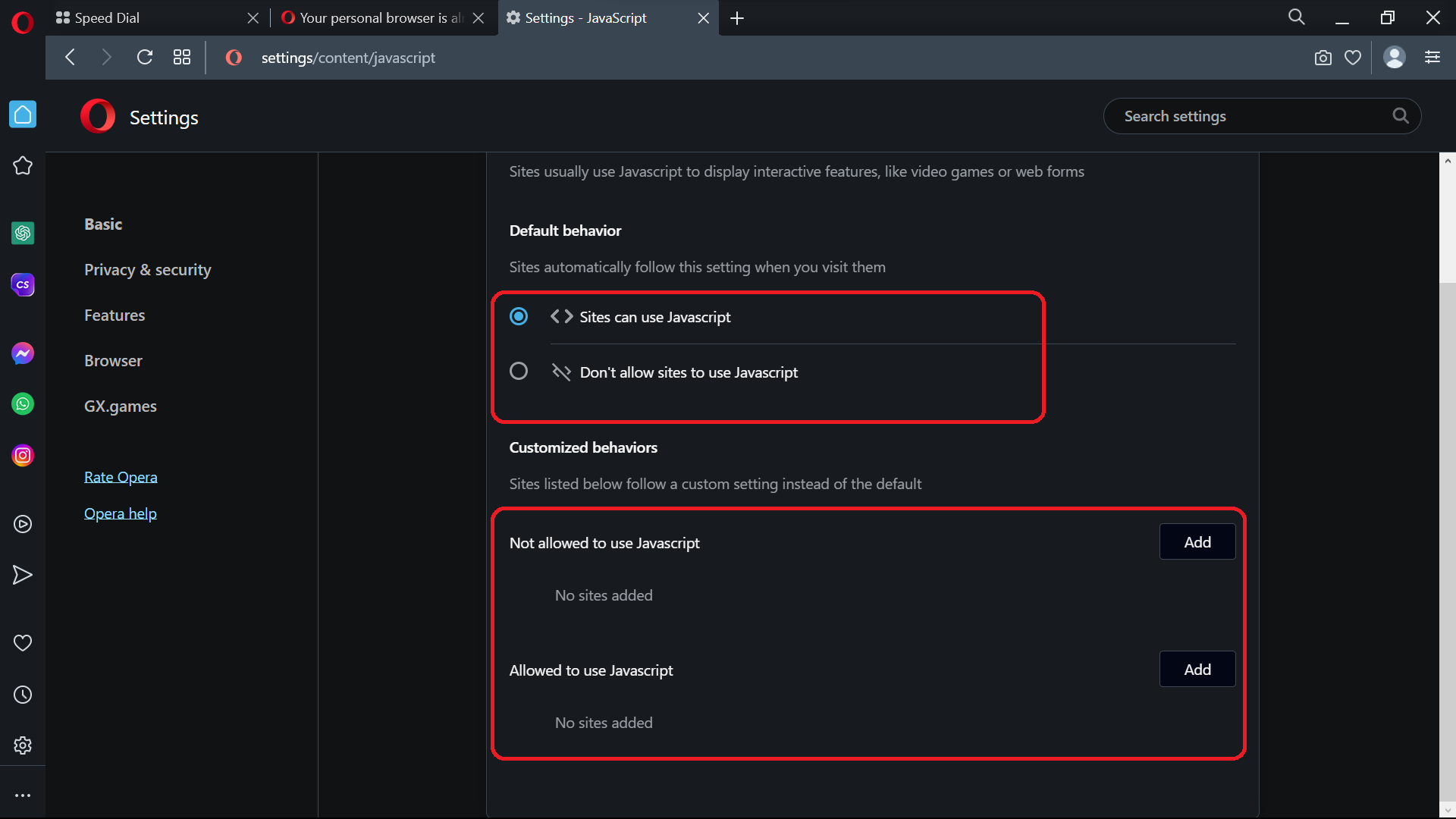The width and height of the screenshot is (1456, 819).
Task: Open WhatsApp in the sidebar
Action: coord(23,404)
